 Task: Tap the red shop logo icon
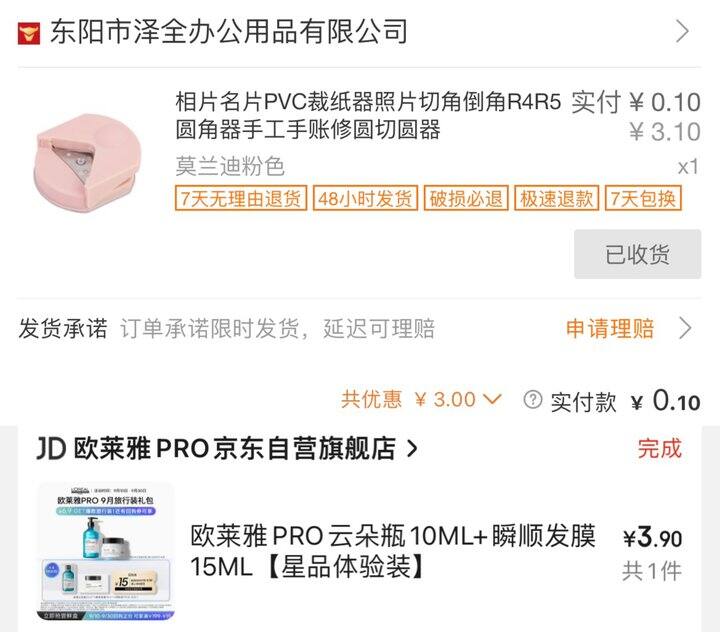(29, 34)
